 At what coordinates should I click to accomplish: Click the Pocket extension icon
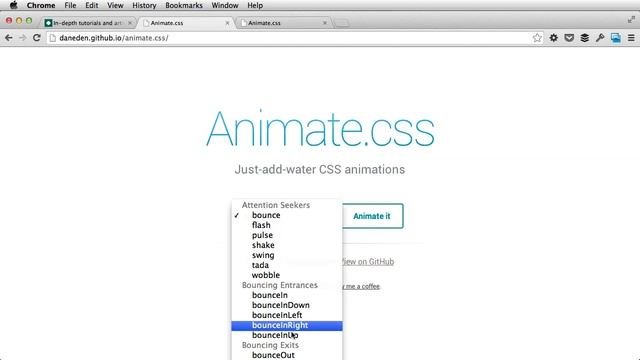pos(569,38)
